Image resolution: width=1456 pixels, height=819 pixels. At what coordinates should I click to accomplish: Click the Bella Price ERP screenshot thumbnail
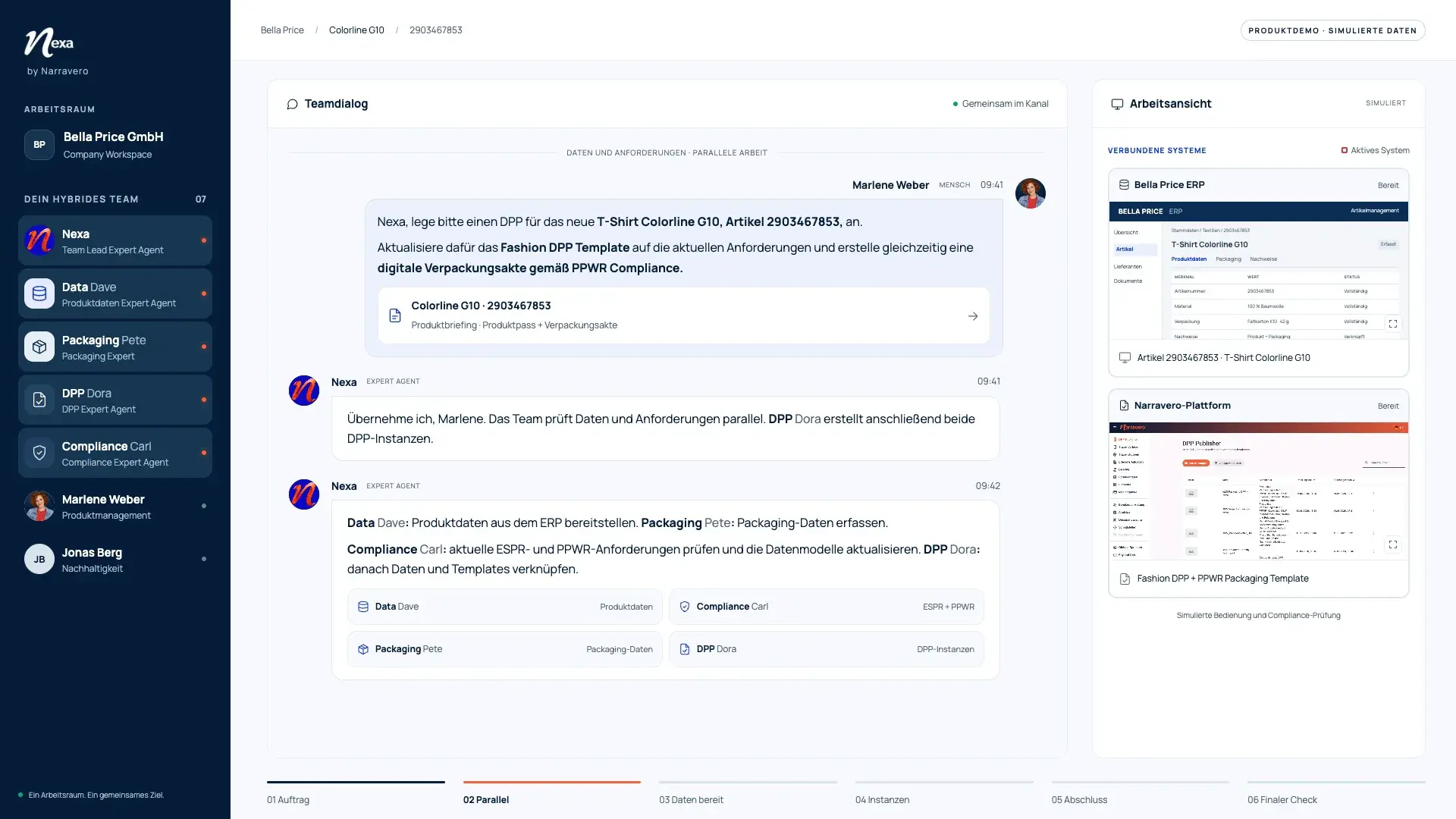click(x=1259, y=270)
